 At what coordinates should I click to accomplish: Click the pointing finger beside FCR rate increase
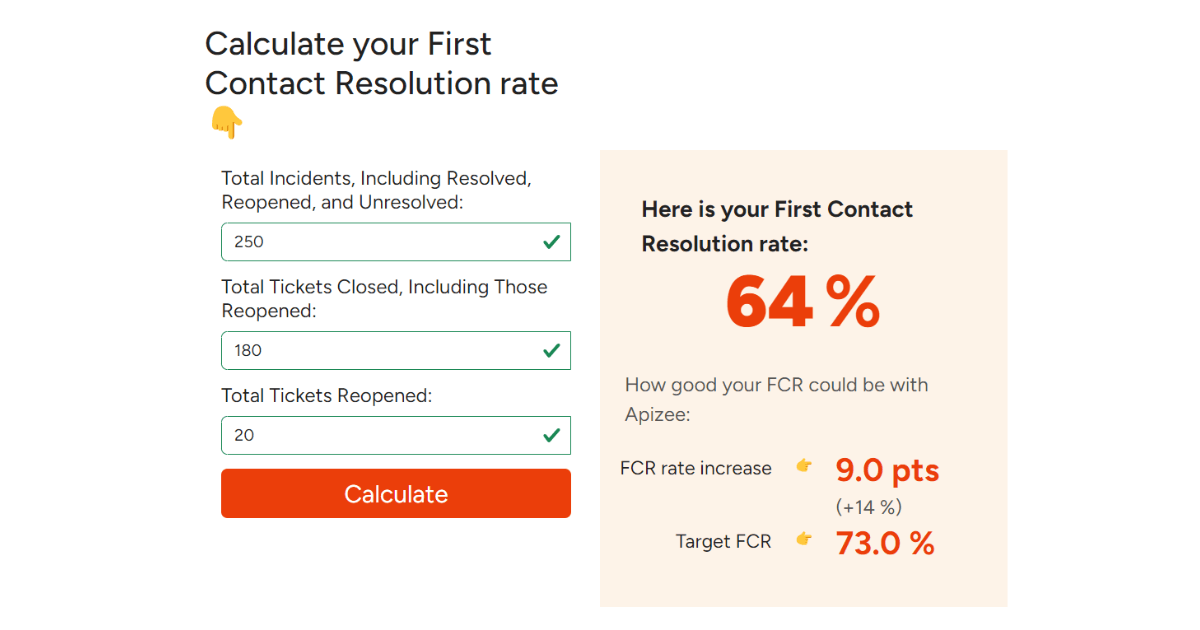point(805,467)
